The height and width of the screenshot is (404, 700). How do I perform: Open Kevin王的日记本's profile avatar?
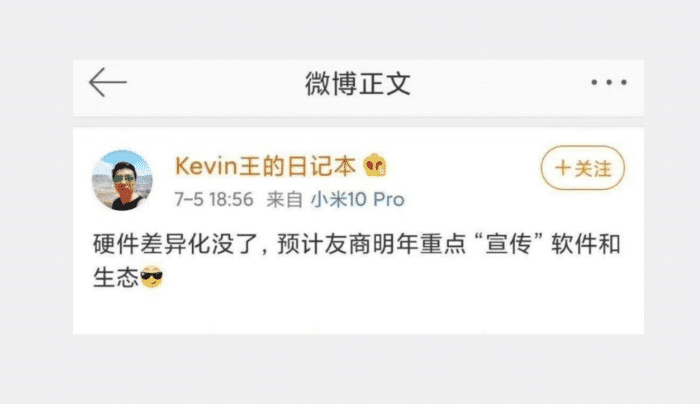point(122,180)
